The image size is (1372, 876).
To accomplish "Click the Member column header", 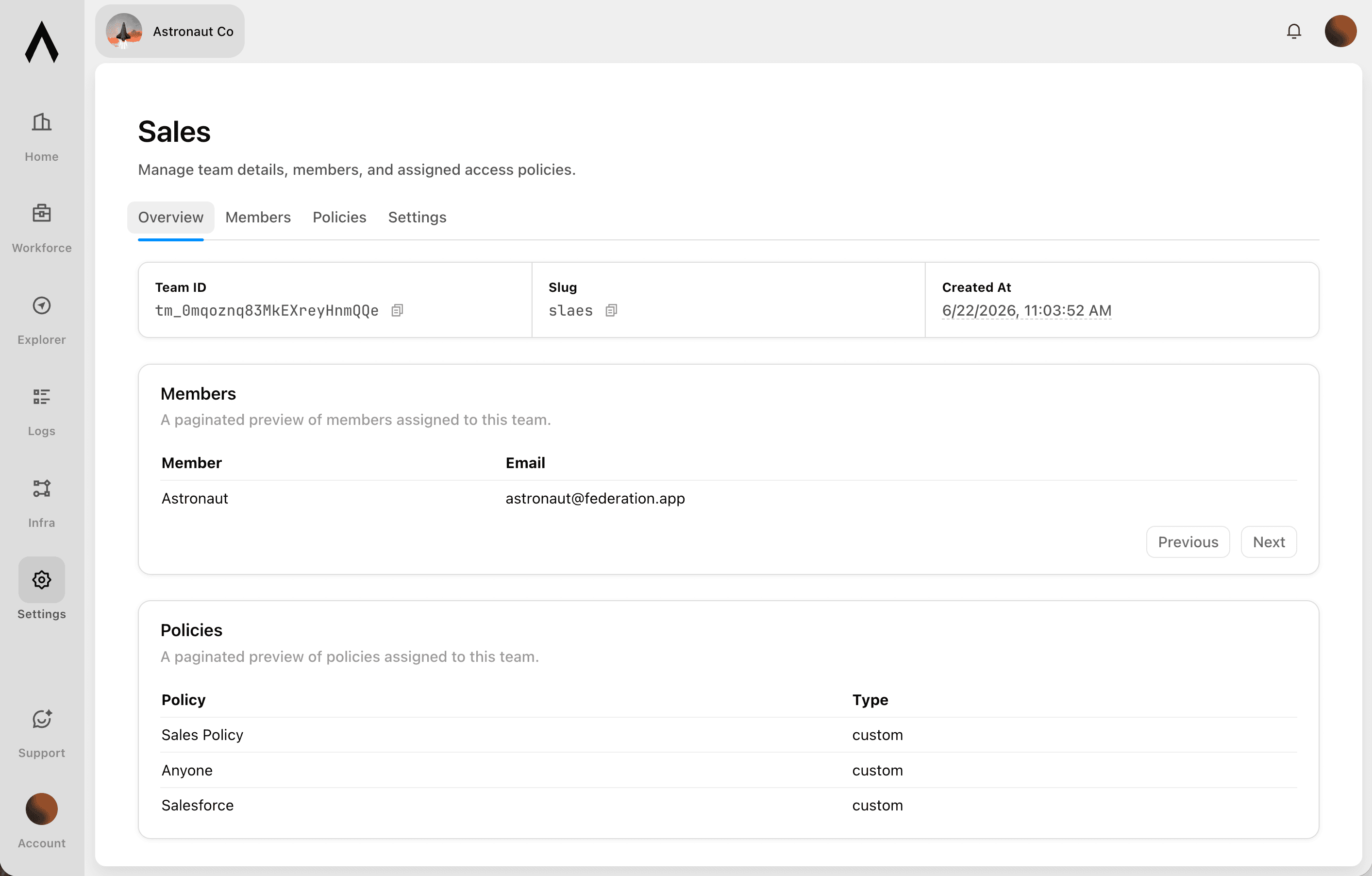I will 191,463.
